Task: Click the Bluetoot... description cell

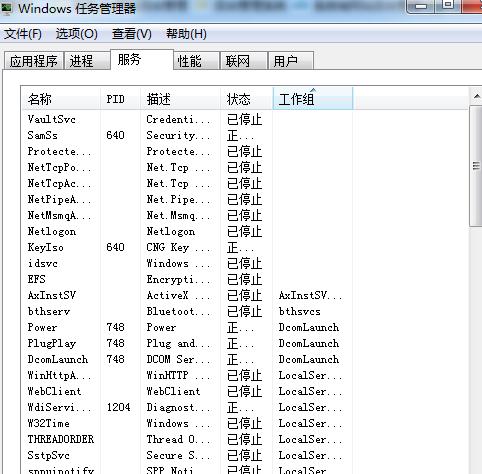Action: coord(179,311)
